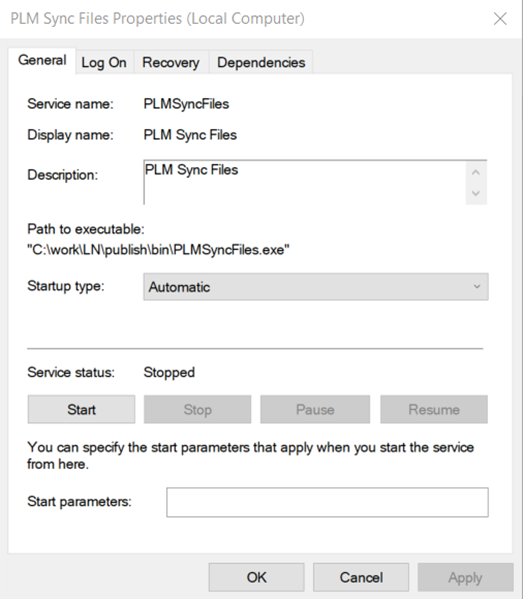
Task: Open the Recovery tab
Action: (171, 62)
